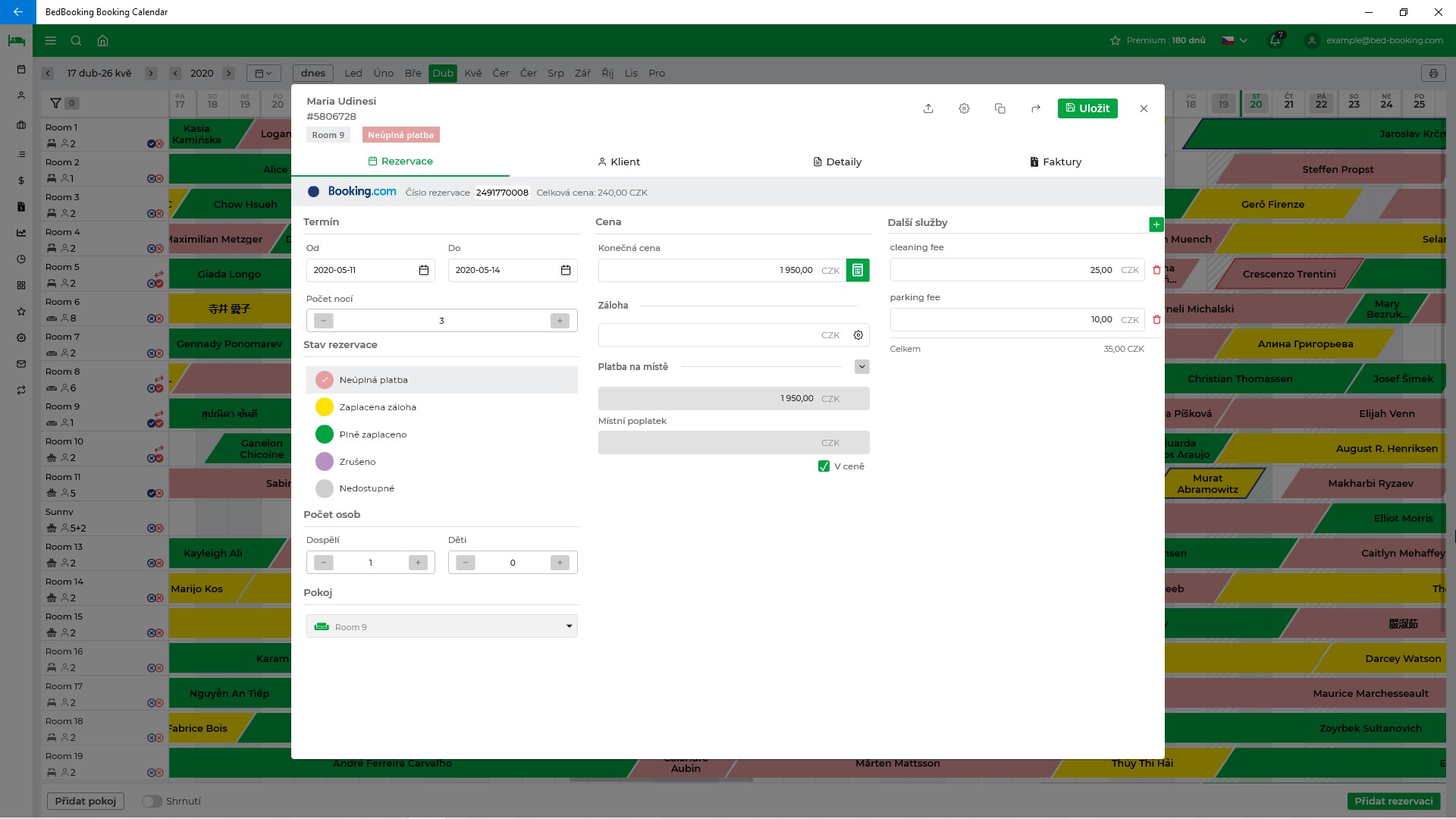Click the cleaning fee amount field

(x=1017, y=270)
